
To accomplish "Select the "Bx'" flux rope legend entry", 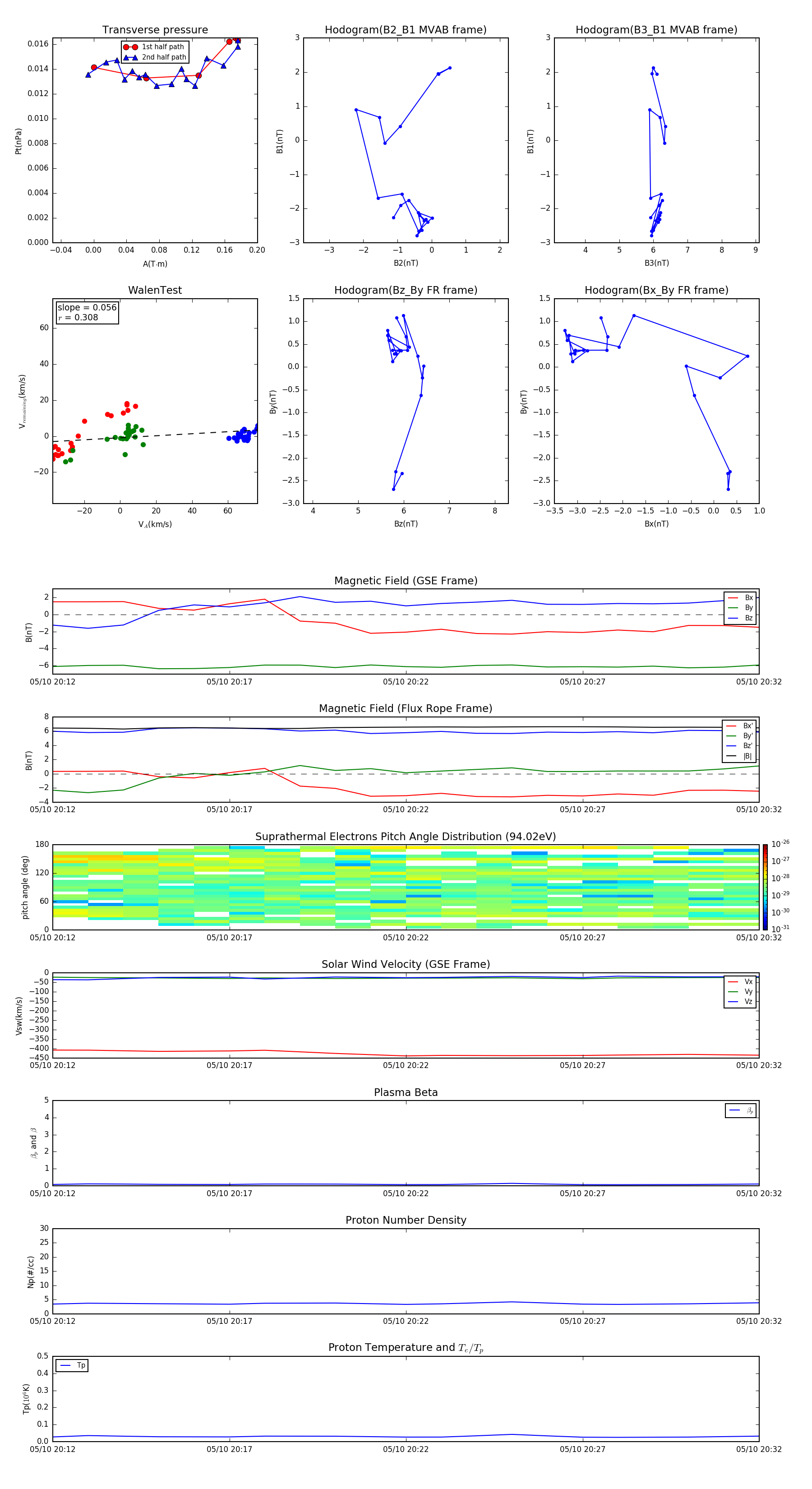I will click(x=740, y=726).
